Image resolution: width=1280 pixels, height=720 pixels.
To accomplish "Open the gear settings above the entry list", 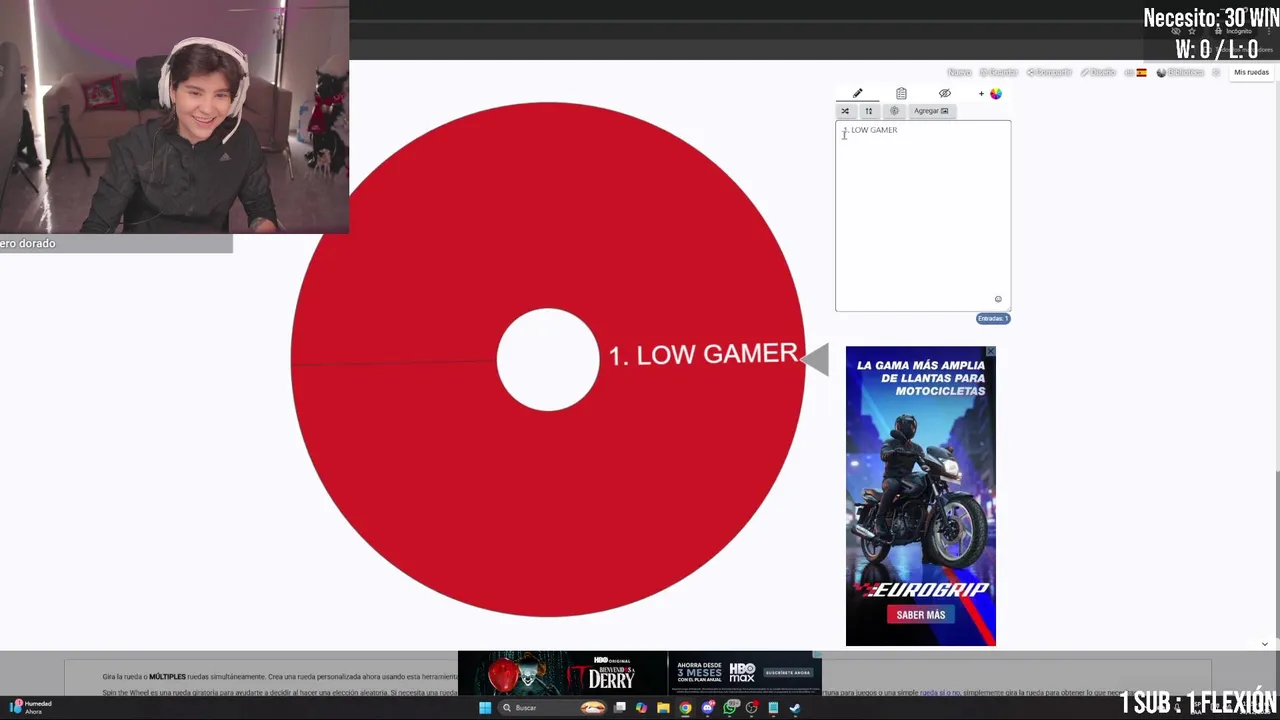I will (x=894, y=111).
